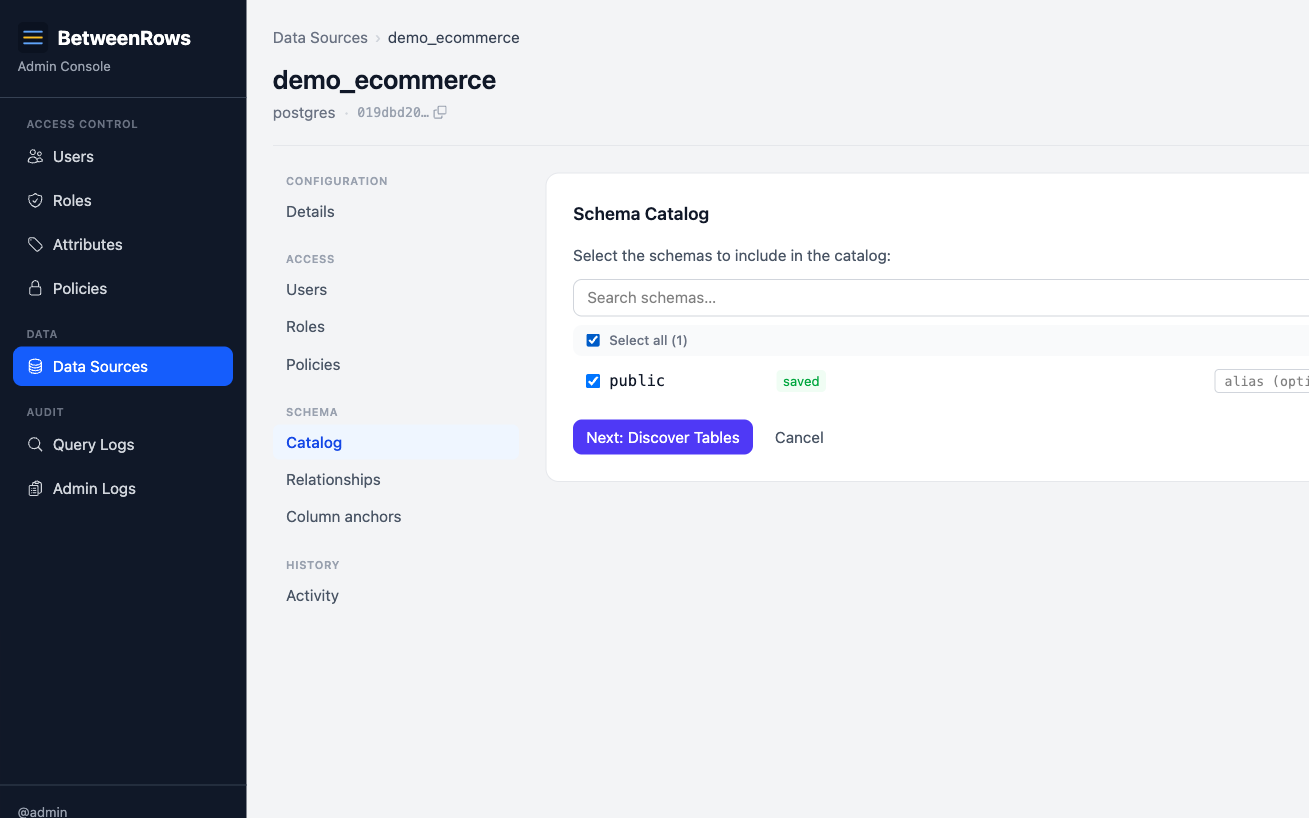
Task: Click the postgres type label
Action: click(304, 113)
